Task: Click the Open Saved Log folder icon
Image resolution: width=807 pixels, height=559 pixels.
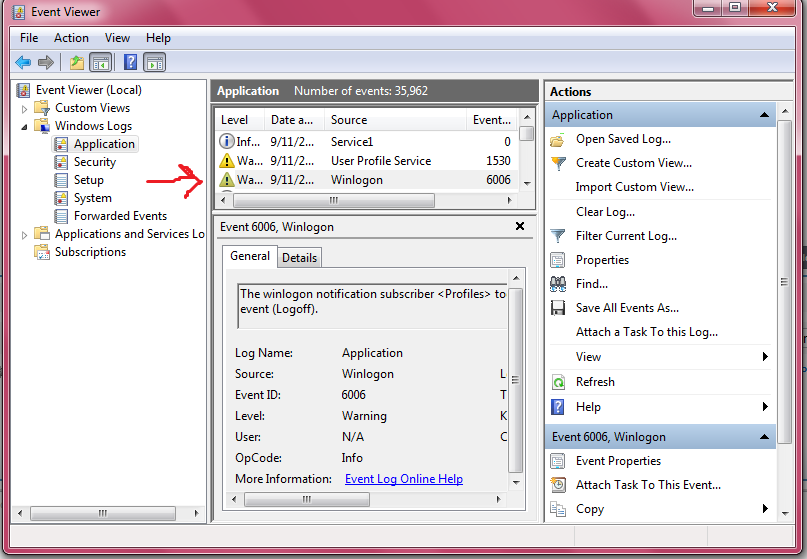Action: pyautogui.click(x=557, y=139)
